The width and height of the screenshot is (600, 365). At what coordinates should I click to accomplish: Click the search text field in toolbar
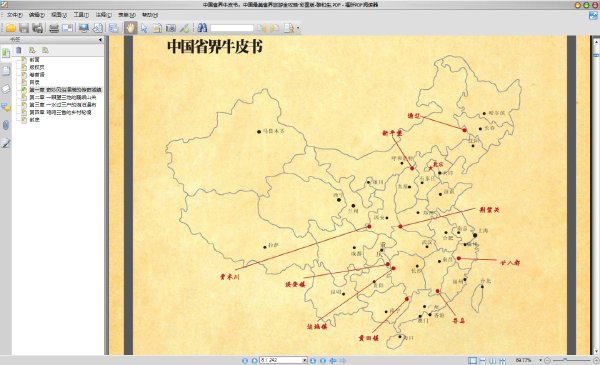click(232, 28)
